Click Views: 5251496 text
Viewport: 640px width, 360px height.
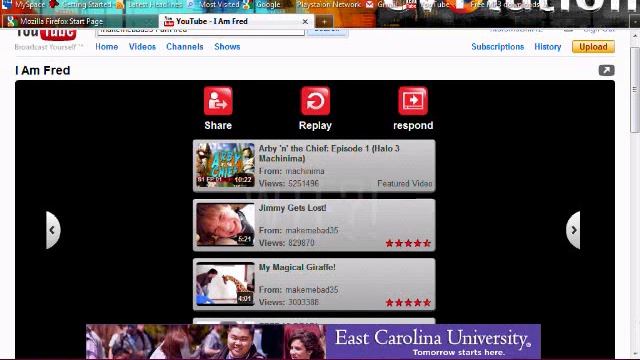(289, 184)
